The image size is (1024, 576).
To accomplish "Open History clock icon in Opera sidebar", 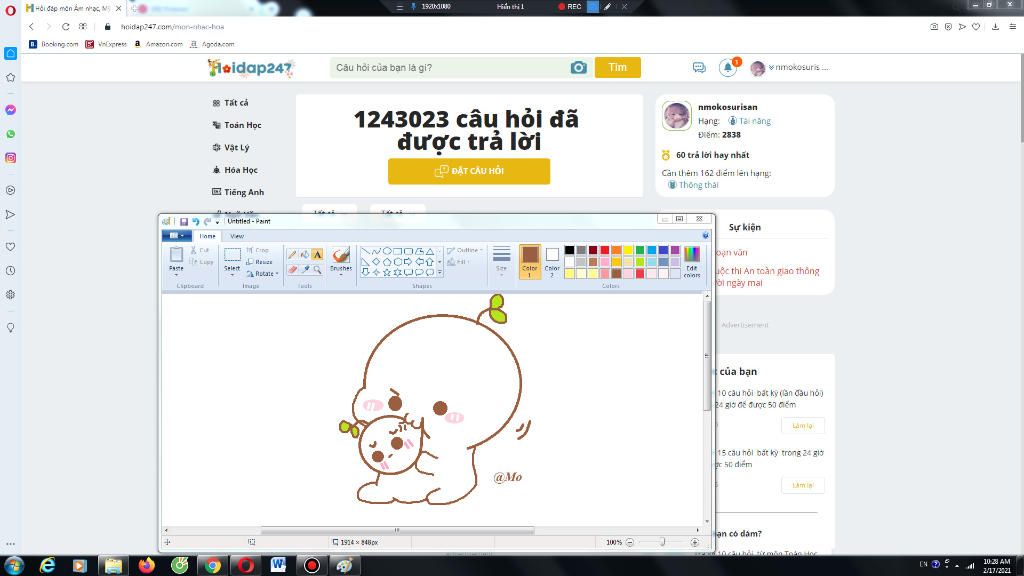I will point(10,270).
